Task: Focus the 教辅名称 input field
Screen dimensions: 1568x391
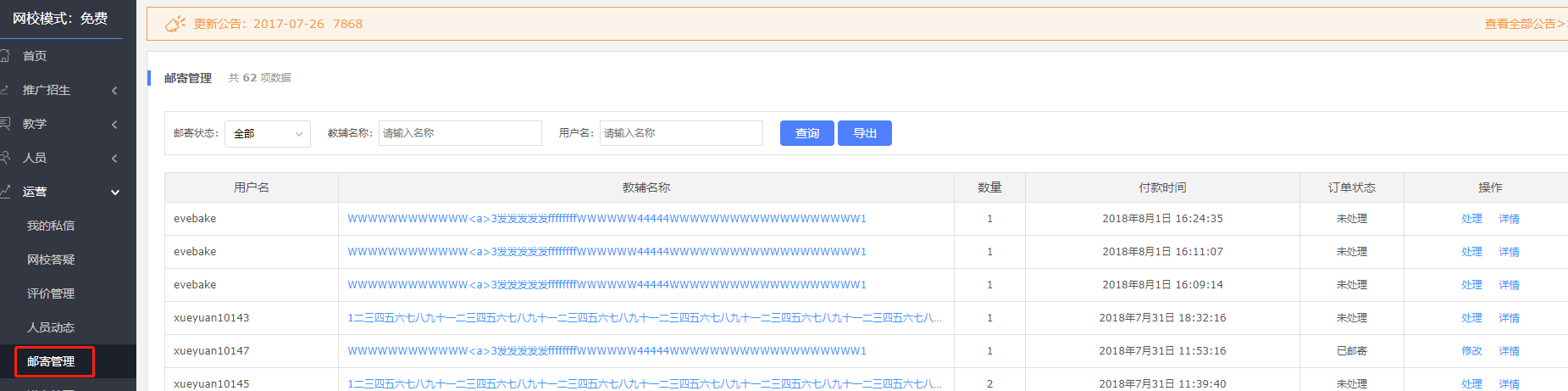Action: click(x=460, y=133)
